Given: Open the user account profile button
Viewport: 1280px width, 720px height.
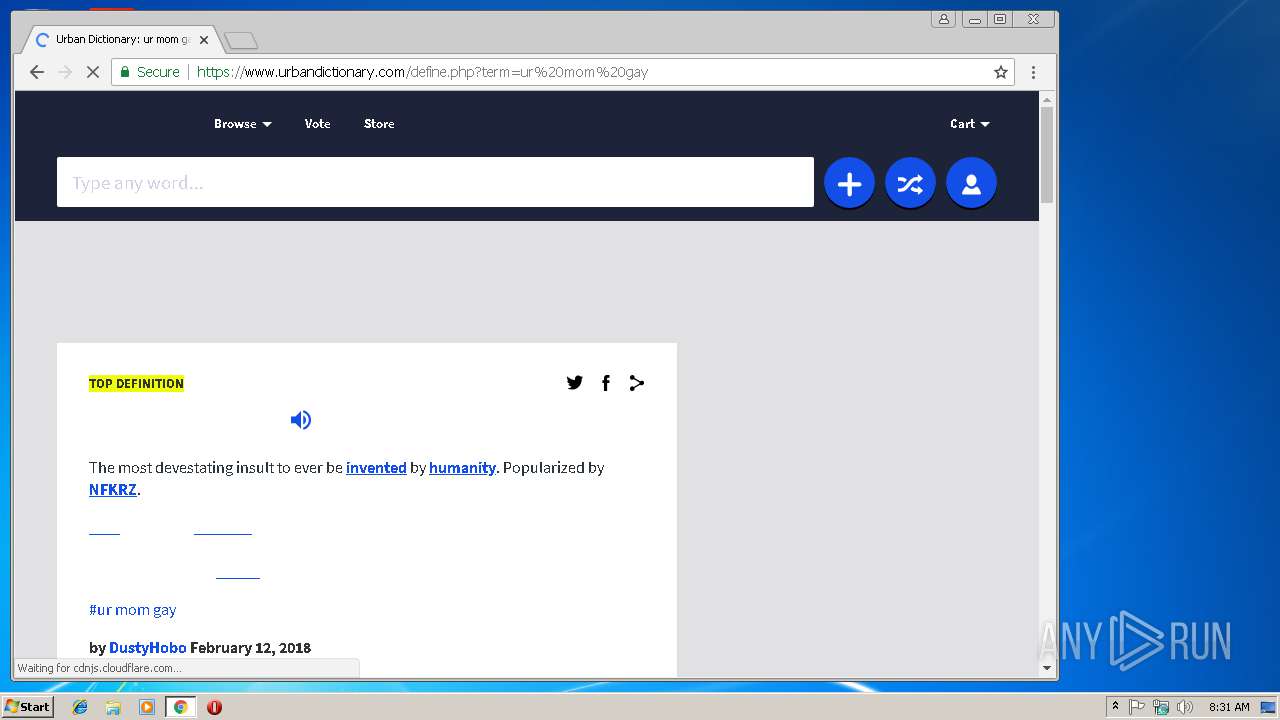Looking at the screenshot, I should click(971, 183).
